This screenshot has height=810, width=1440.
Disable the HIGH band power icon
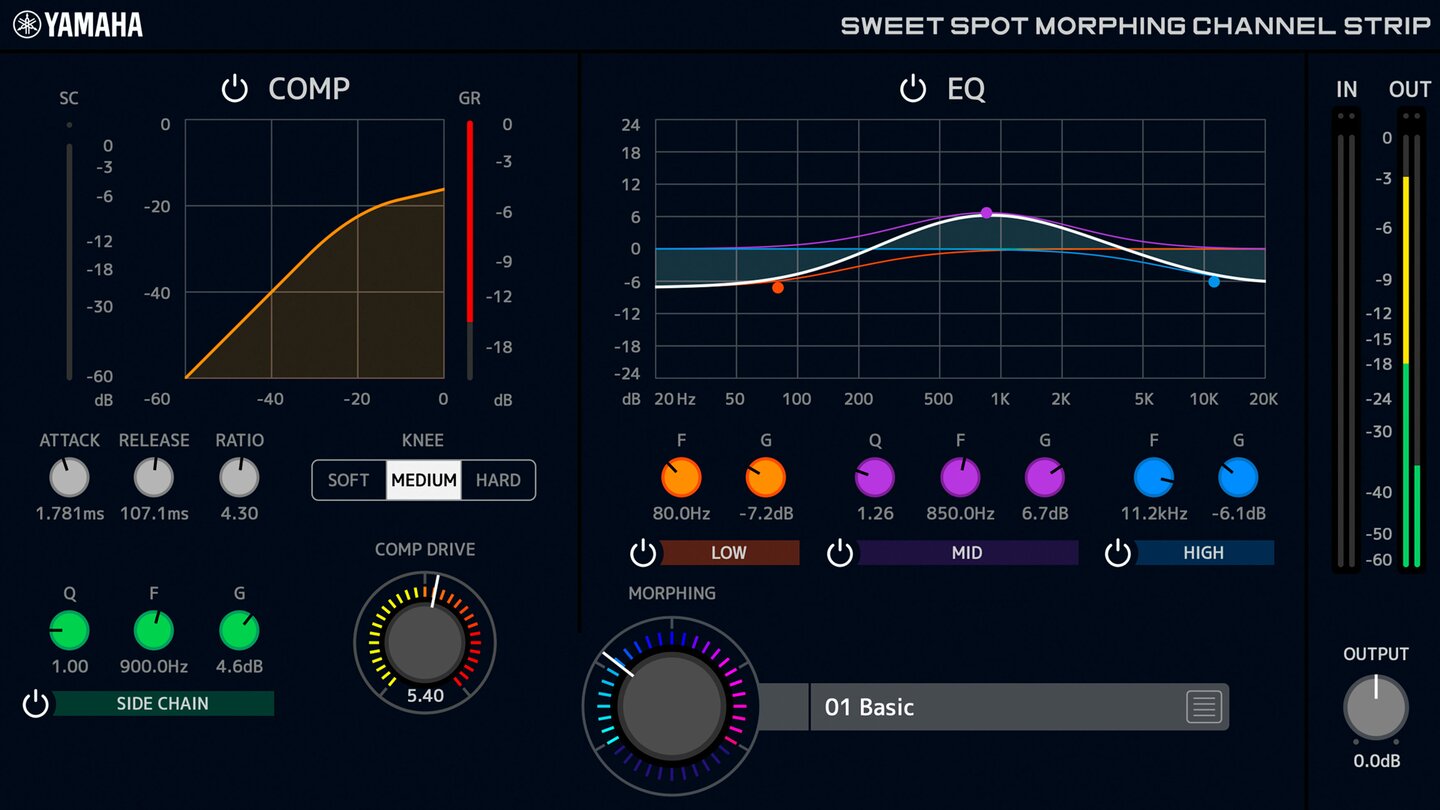coord(1117,553)
